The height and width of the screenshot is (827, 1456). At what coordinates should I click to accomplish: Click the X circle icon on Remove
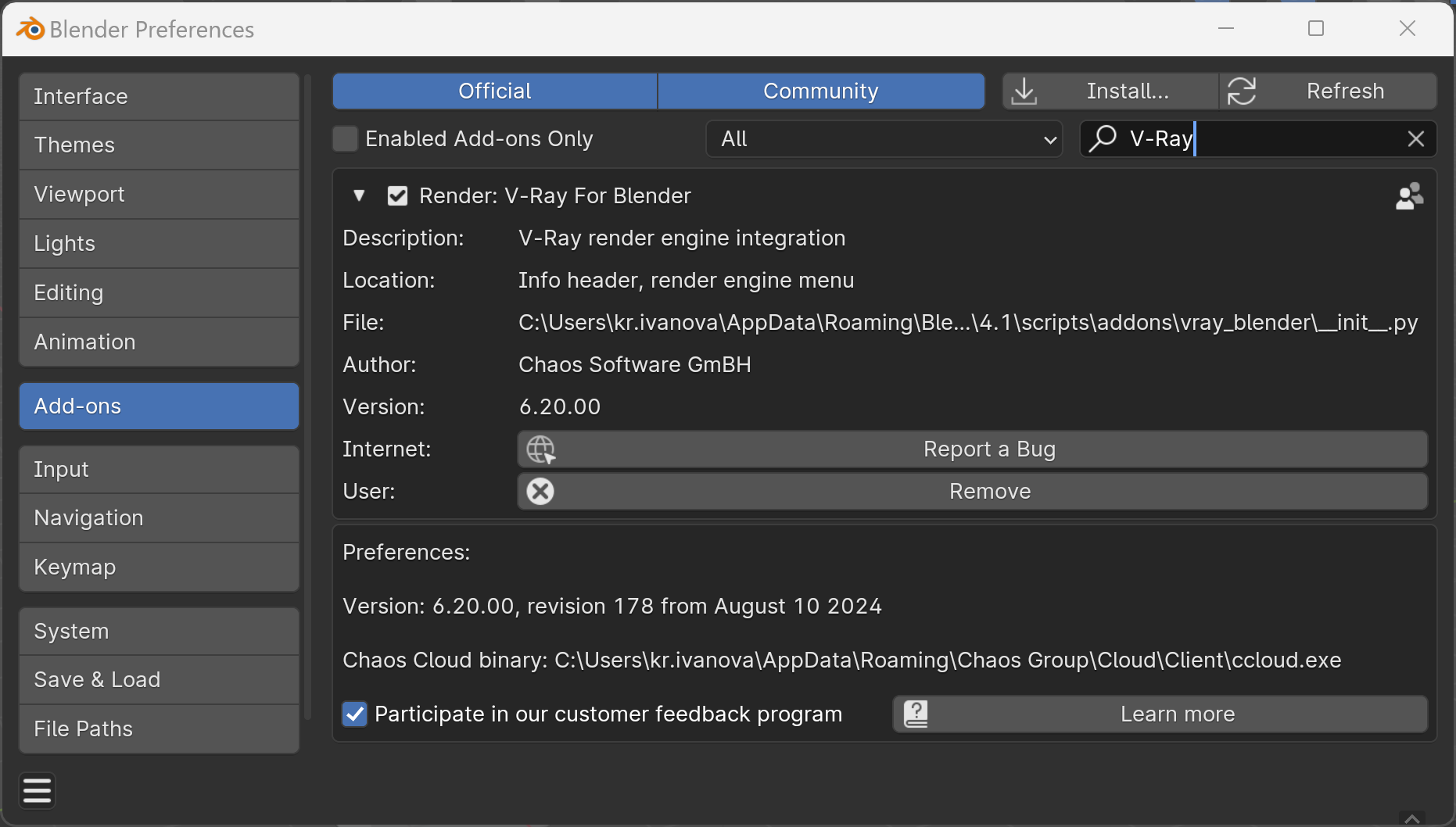540,492
